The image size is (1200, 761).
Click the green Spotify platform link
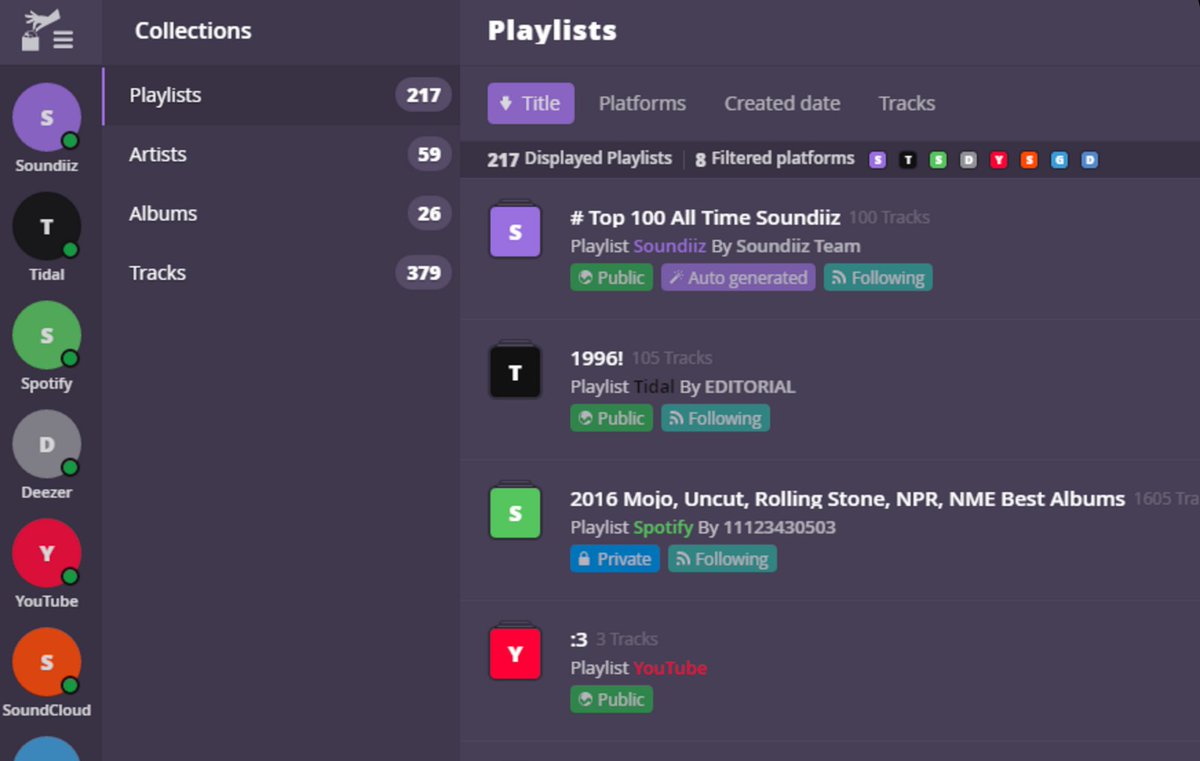pyautogui.click(x=663, y=527)
